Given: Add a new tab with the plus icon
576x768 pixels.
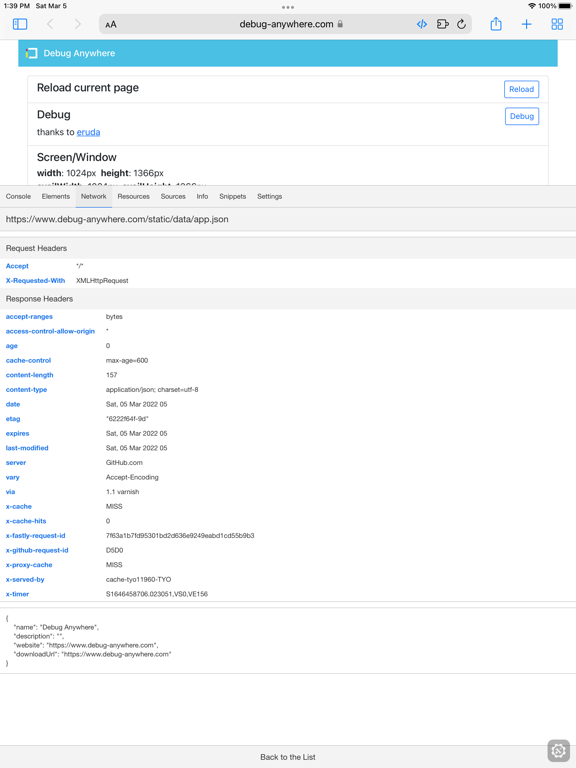Looking at the screenshot, I should [x=527, y=24].
